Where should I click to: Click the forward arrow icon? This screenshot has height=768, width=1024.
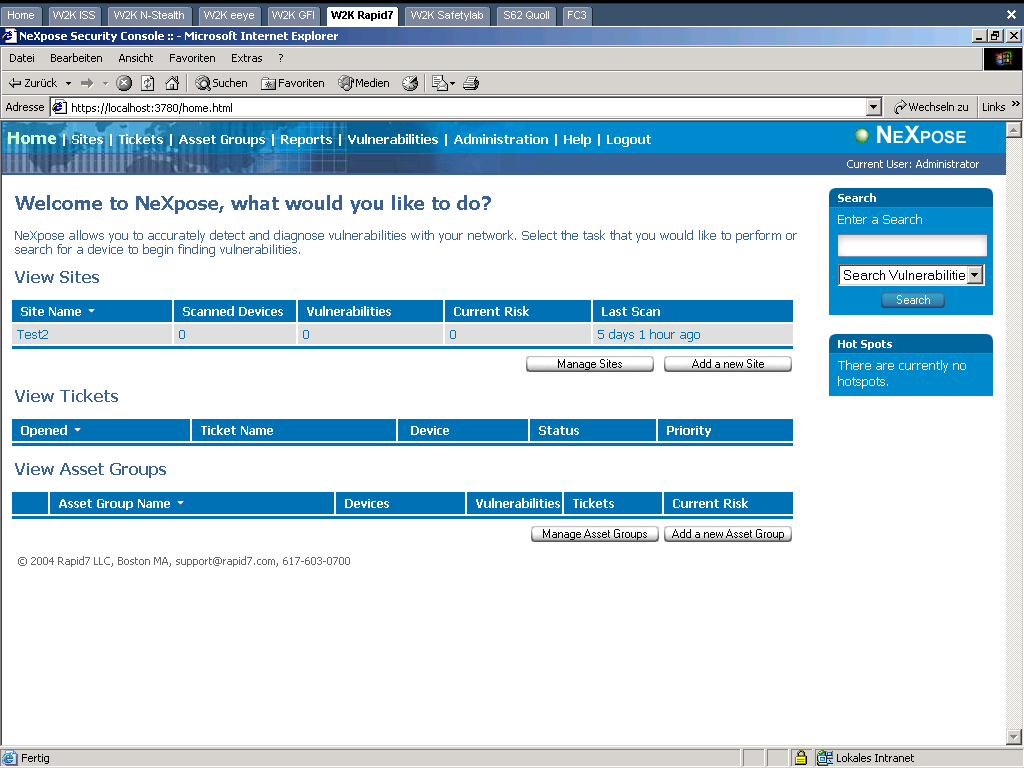(87, 83)
